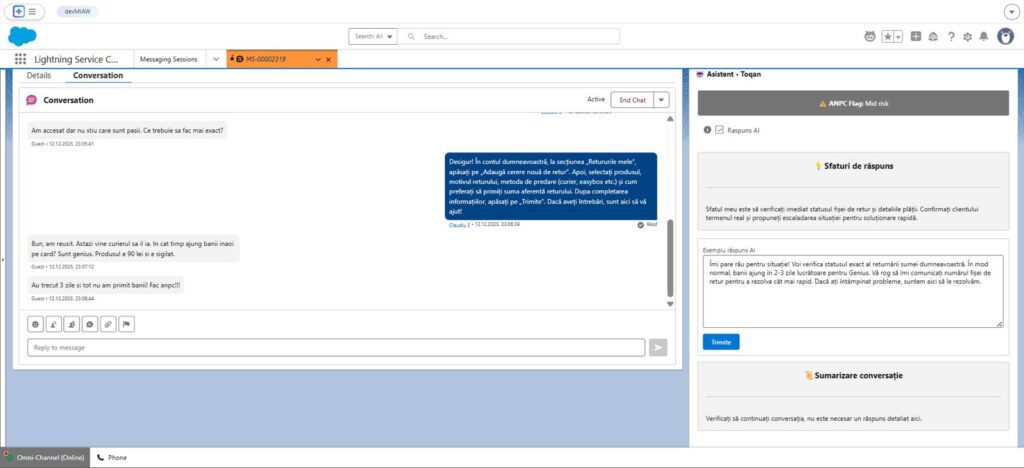1024x468 pixels.
Task: Click the send message arrow button
Action: click(658, 347)
